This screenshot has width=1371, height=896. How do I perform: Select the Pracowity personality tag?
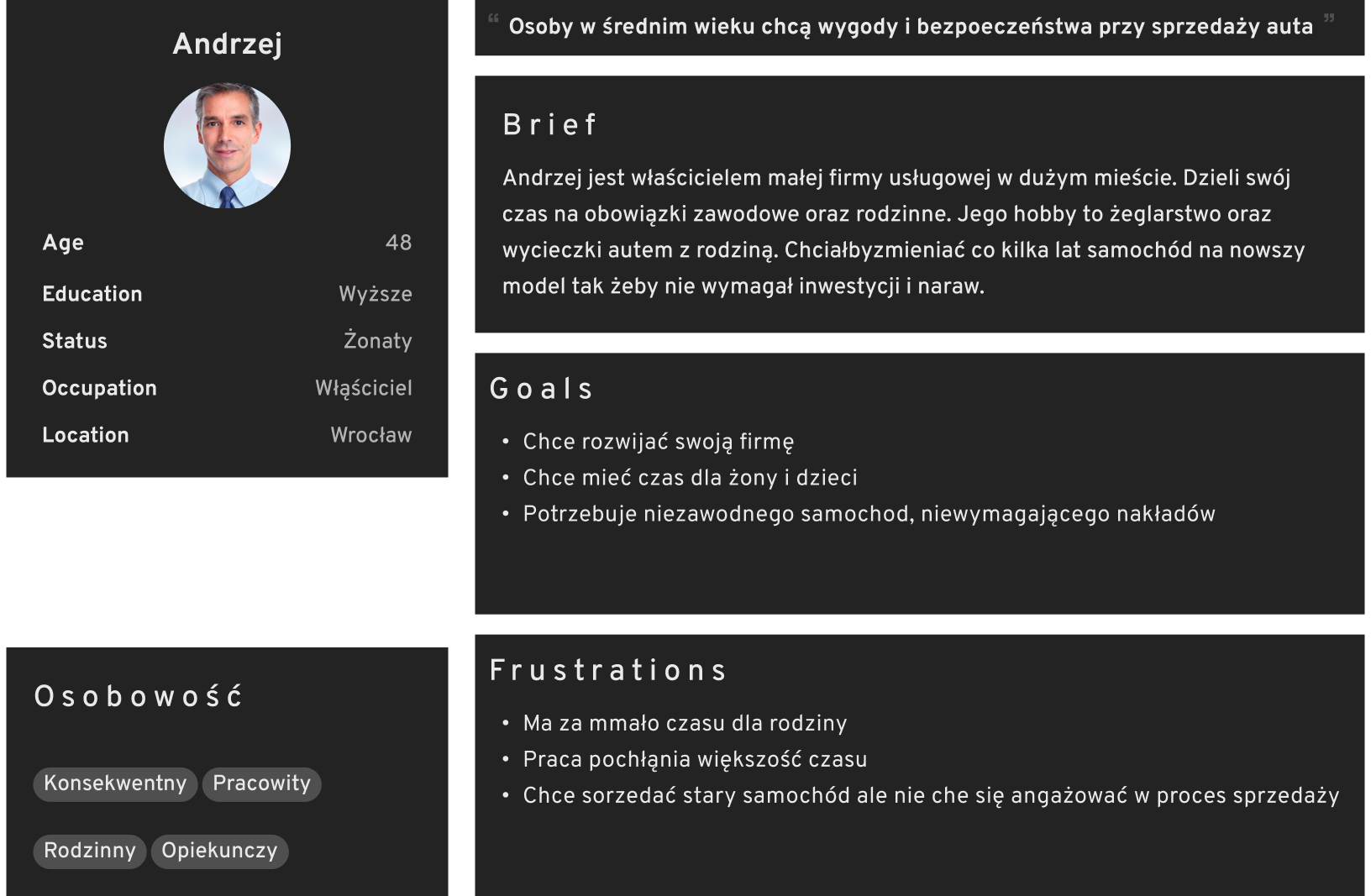click(261, 783)
